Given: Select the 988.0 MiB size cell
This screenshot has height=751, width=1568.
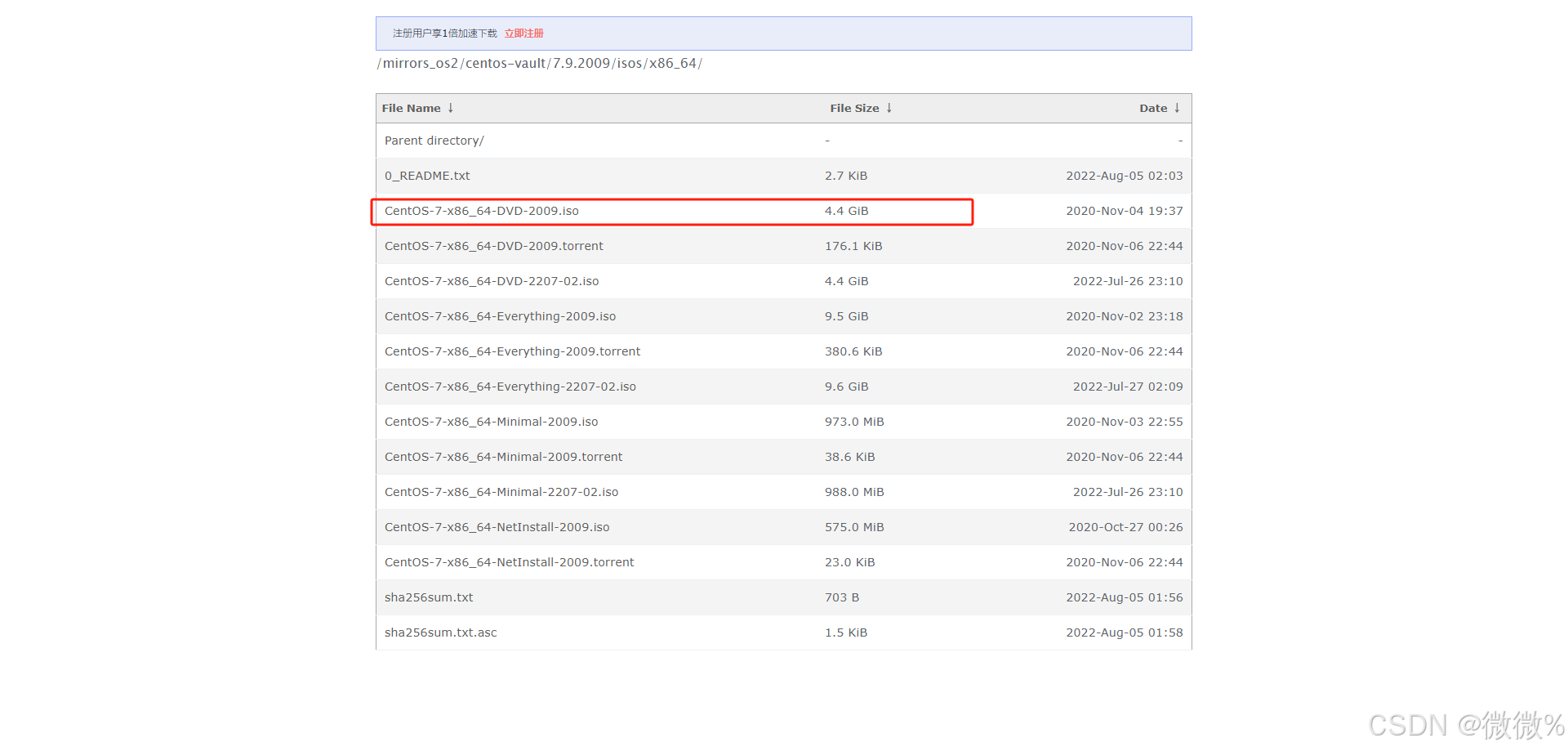Looking at the screenshot, I should click(x=854, y=492).
